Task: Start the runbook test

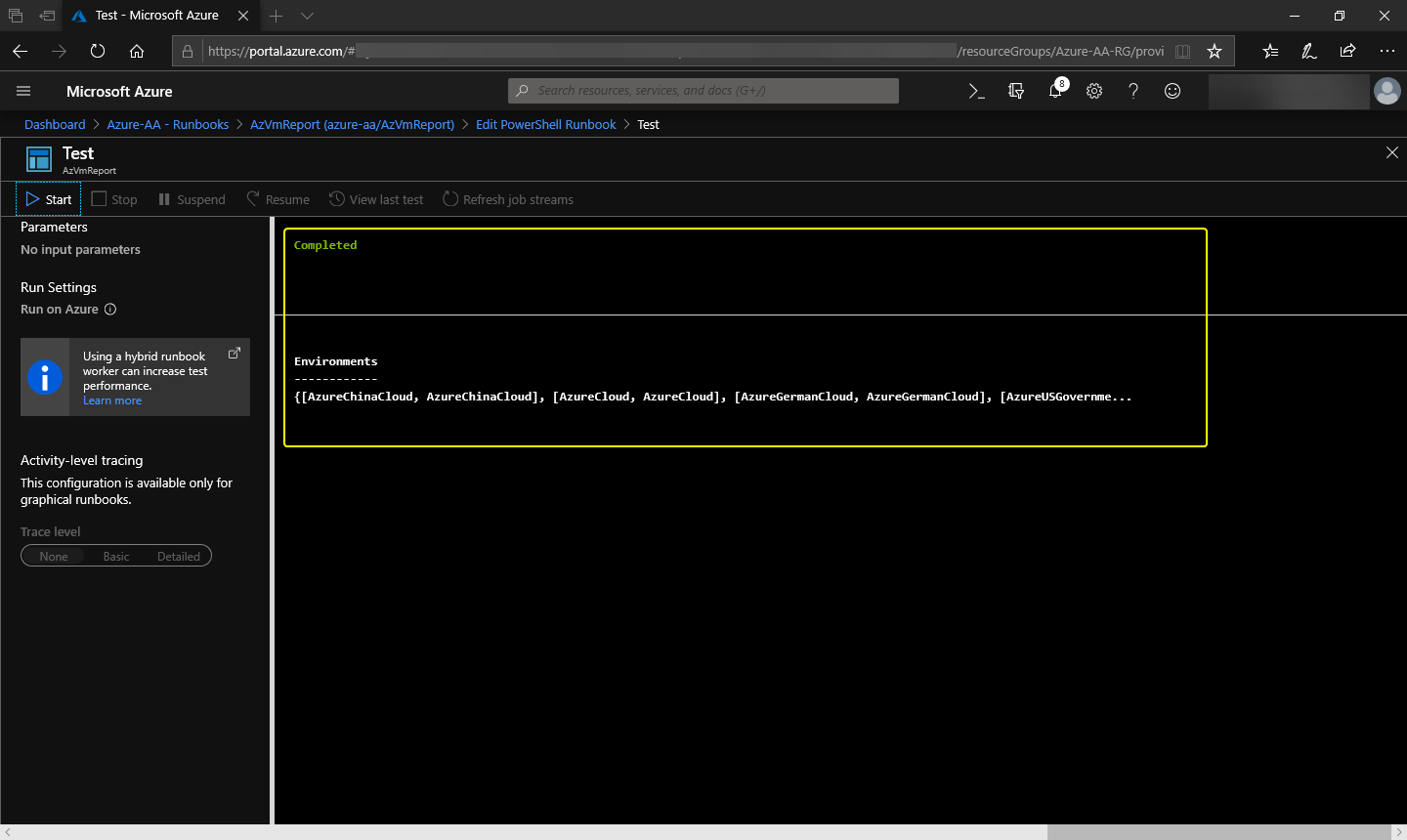Action: click(49, 199)
